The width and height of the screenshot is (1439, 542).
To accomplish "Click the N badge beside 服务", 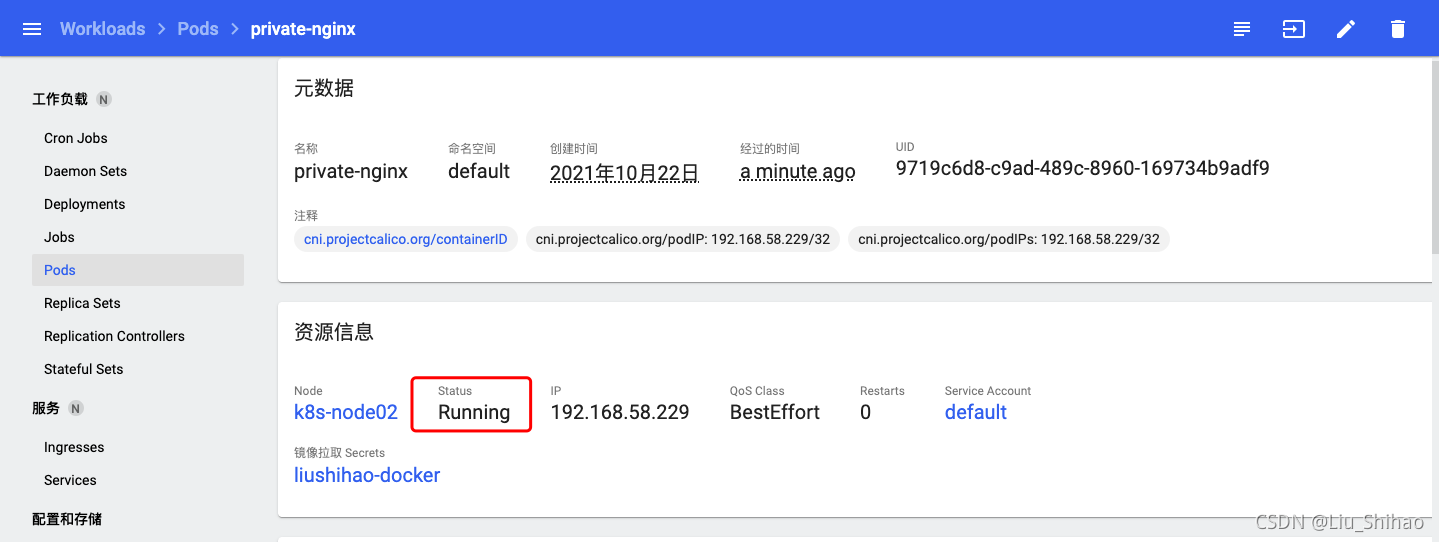I will pos(76,408).
